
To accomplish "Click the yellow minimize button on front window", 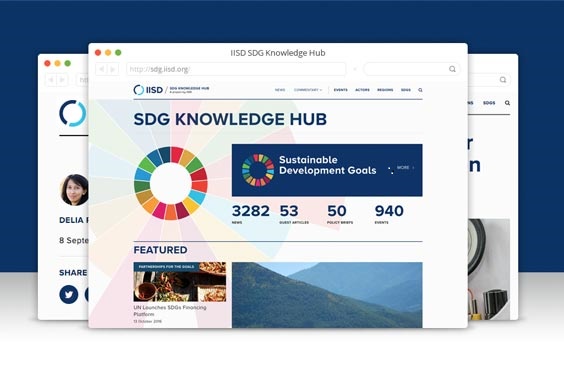I will pos(108,53).
